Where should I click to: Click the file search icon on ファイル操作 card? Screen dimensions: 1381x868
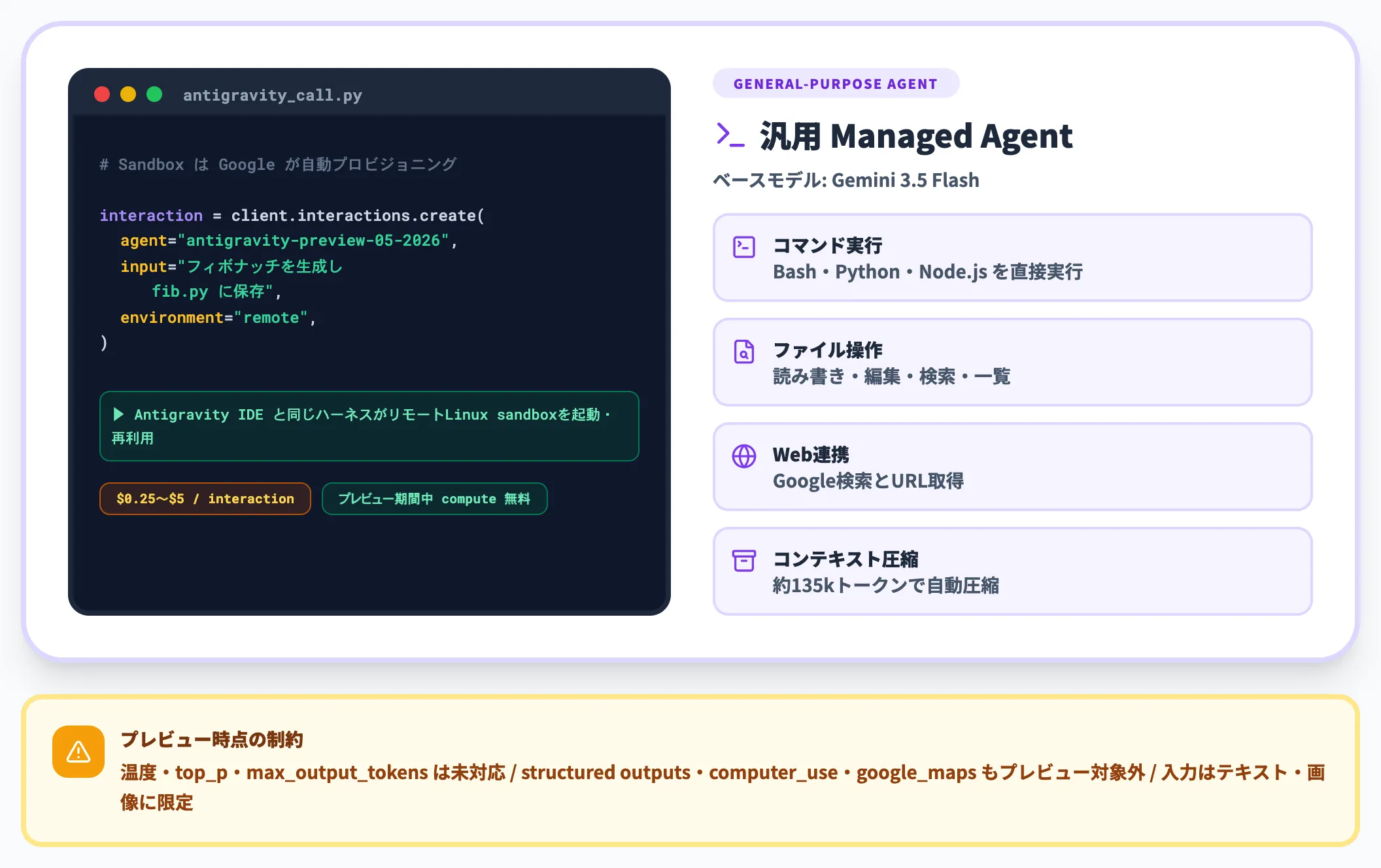pos(744,352)
